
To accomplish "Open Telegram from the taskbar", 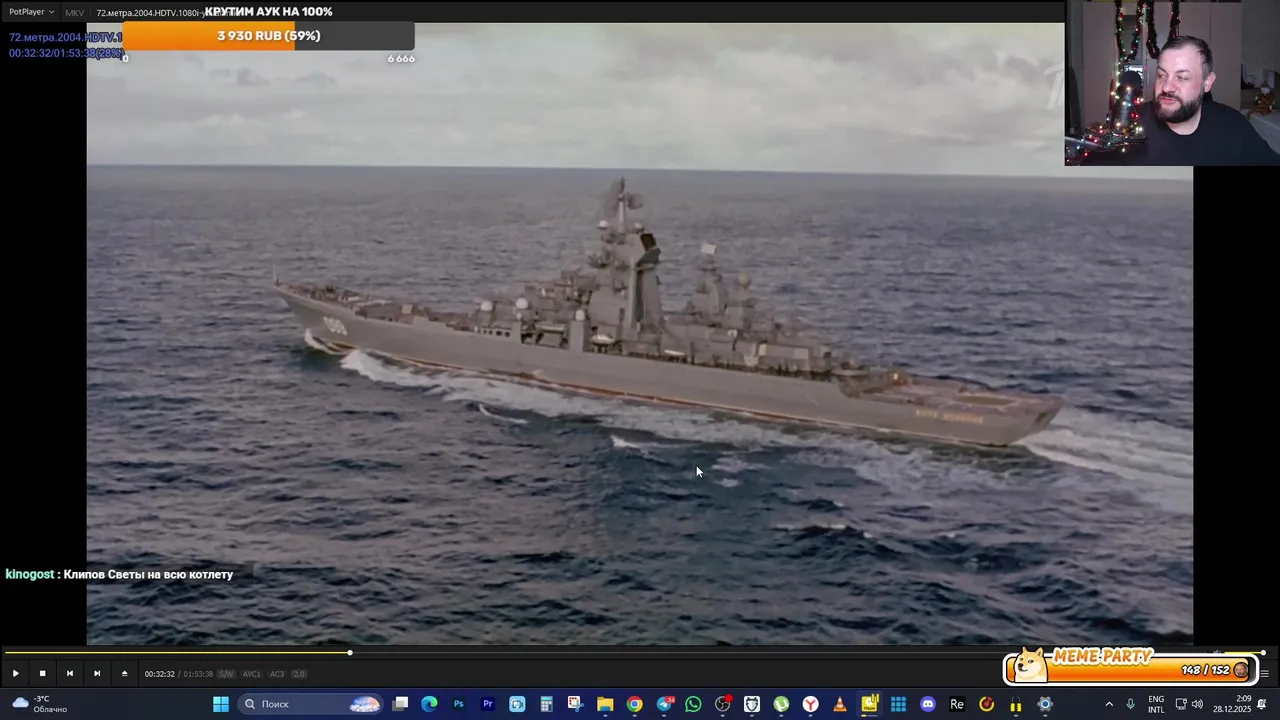I will tap(664, 704).
